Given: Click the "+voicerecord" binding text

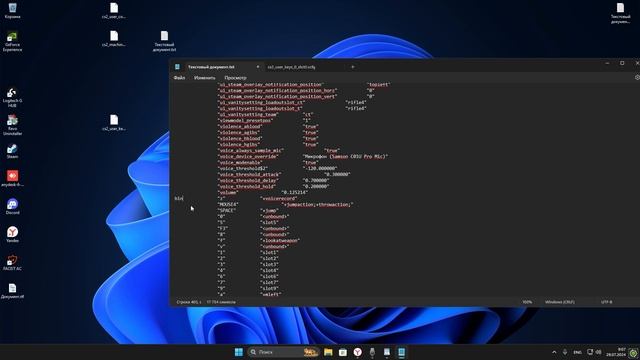Looking at the screenshot, I should point(278,198).
